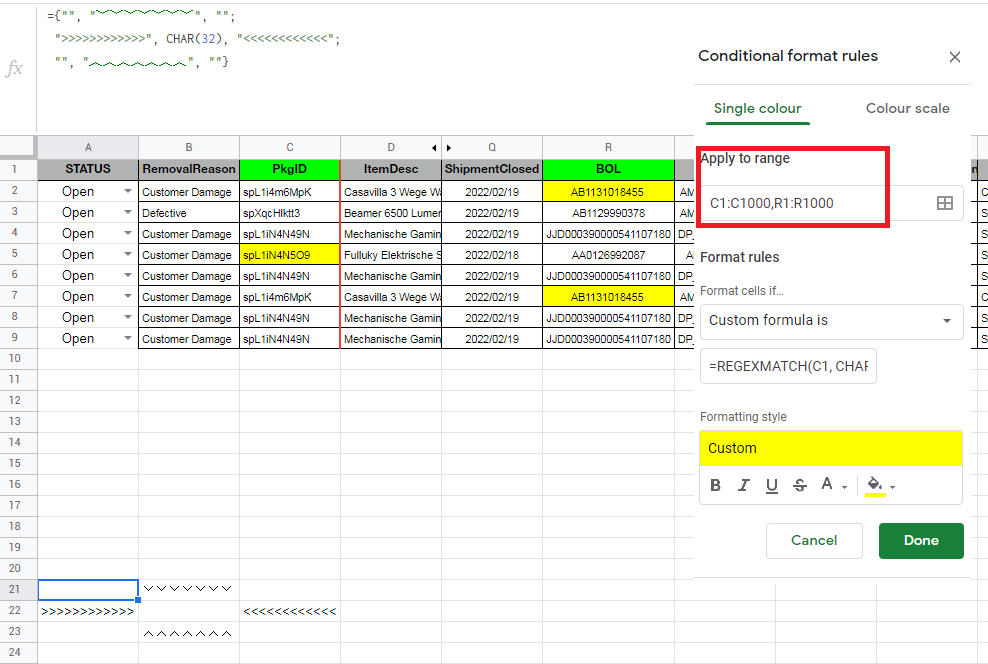Select the AA0126992087 cell
This screenshot has width=988, height=664.
coord(608,255)
